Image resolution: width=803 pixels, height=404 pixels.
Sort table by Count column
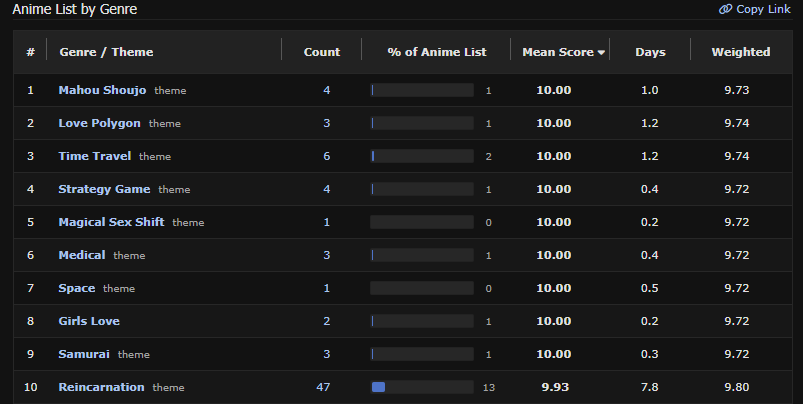pyautogui.click(x=321, y=52)
